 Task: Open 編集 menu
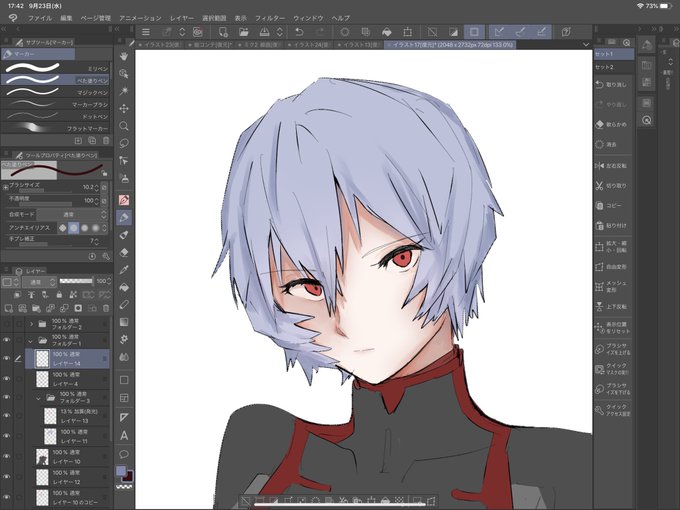click(66, 18)
